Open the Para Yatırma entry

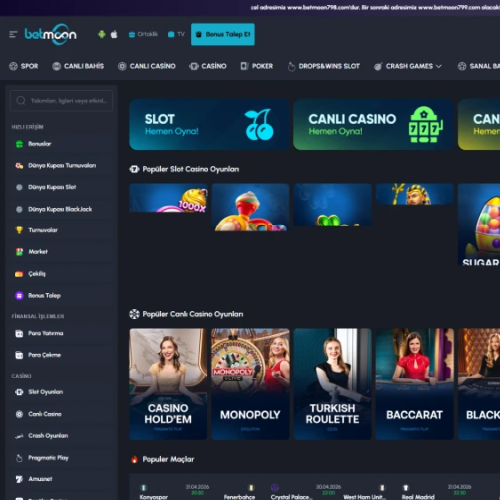46,333
